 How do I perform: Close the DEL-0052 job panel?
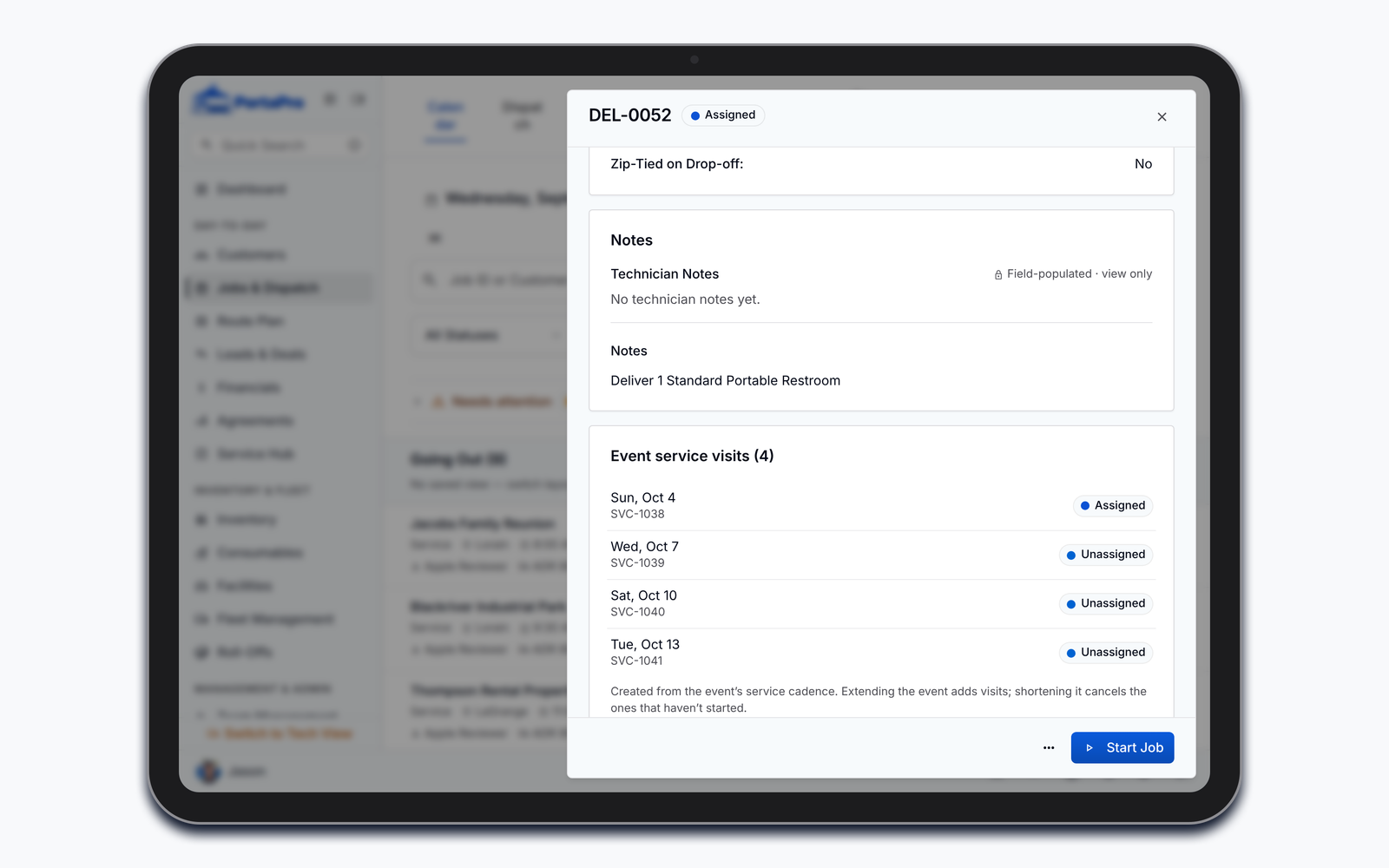pos(1162,117)
